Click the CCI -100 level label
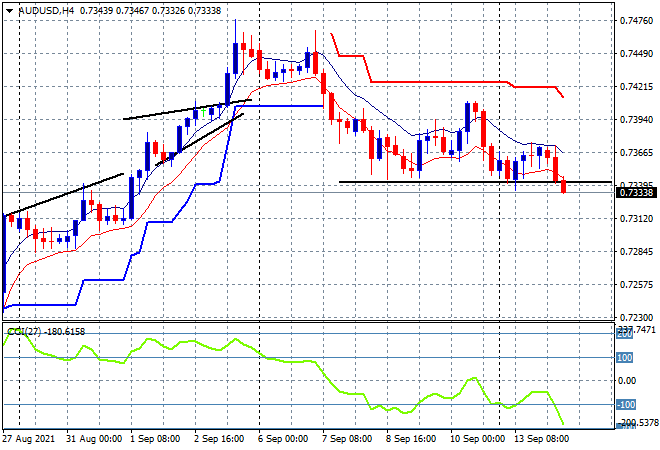The height and width of the screenshot is (450, 660). 625,405
